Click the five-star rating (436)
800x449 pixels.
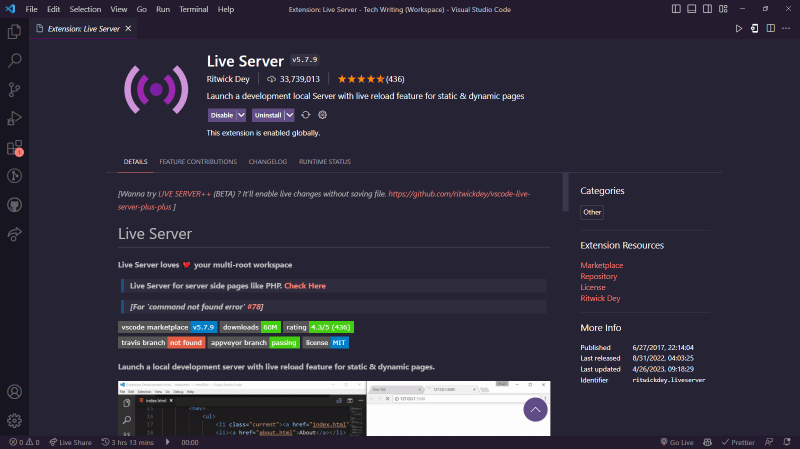tap(371, 79)
